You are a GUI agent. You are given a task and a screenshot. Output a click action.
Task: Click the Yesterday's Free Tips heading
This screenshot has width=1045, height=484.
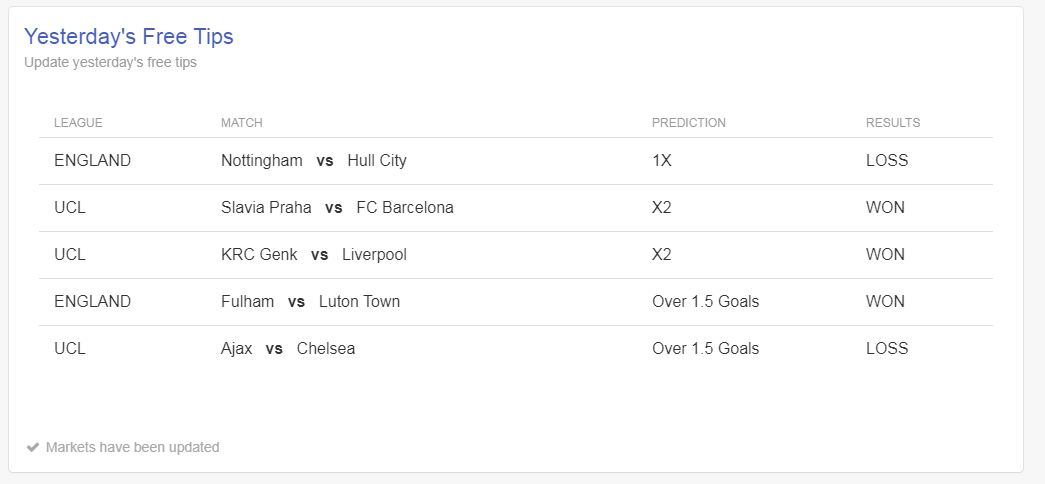129,36
